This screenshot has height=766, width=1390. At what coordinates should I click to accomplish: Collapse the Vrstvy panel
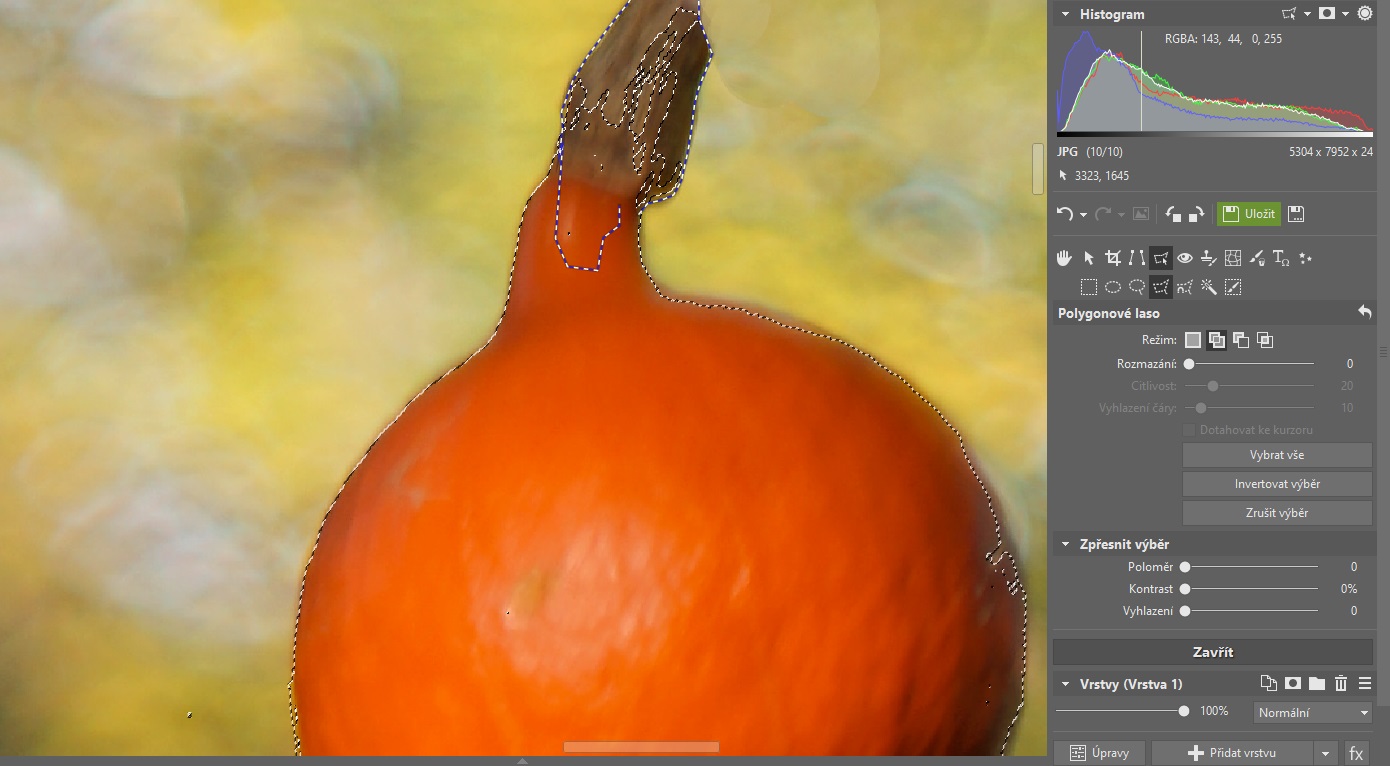[x=1065, y=684]
